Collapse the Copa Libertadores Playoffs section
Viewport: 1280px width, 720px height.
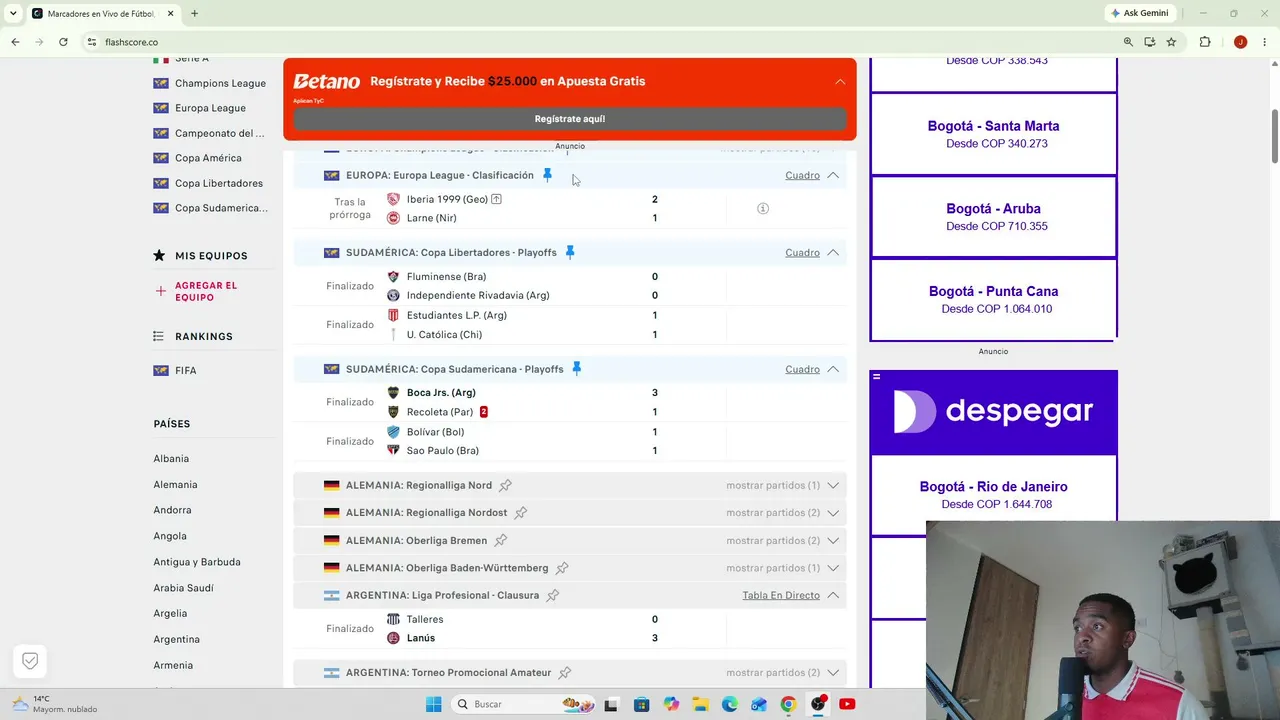pyautogui.click(x=833, y=252)
